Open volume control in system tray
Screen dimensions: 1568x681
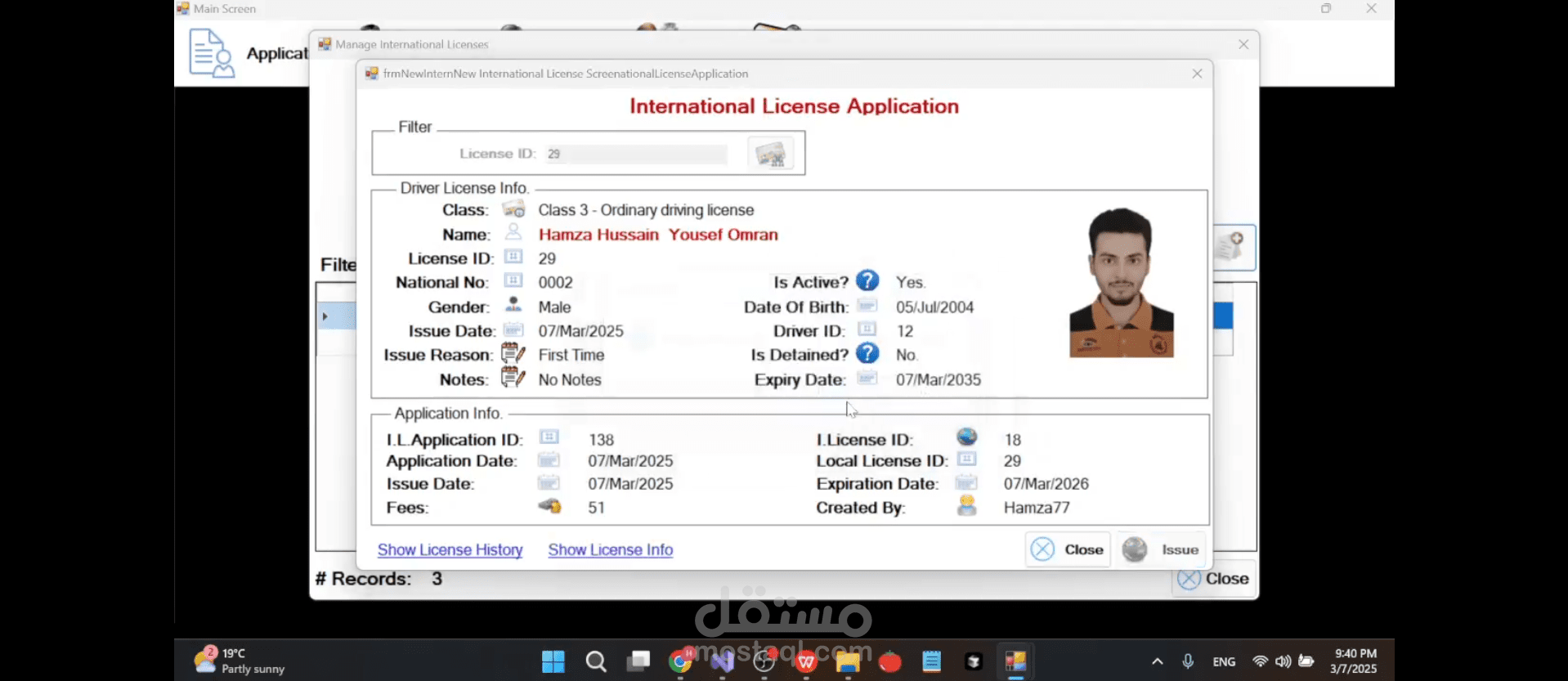[x=1283, y=661]
